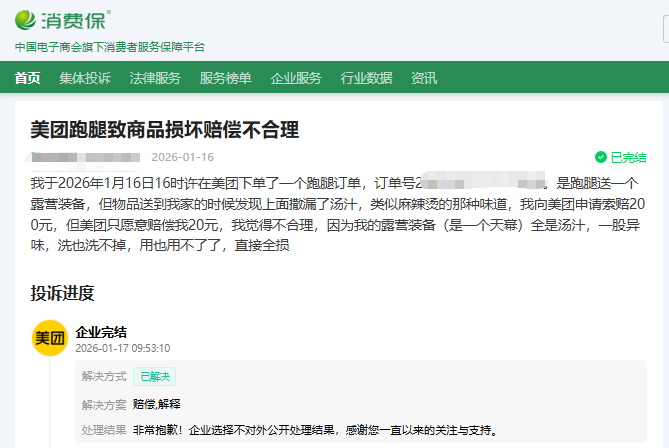The width and height of the screenshot is (669, 448).
Task: Click the complaint title 美团跑腿致商品损坏赔偿不合理
Action: (x=165, y=130)
